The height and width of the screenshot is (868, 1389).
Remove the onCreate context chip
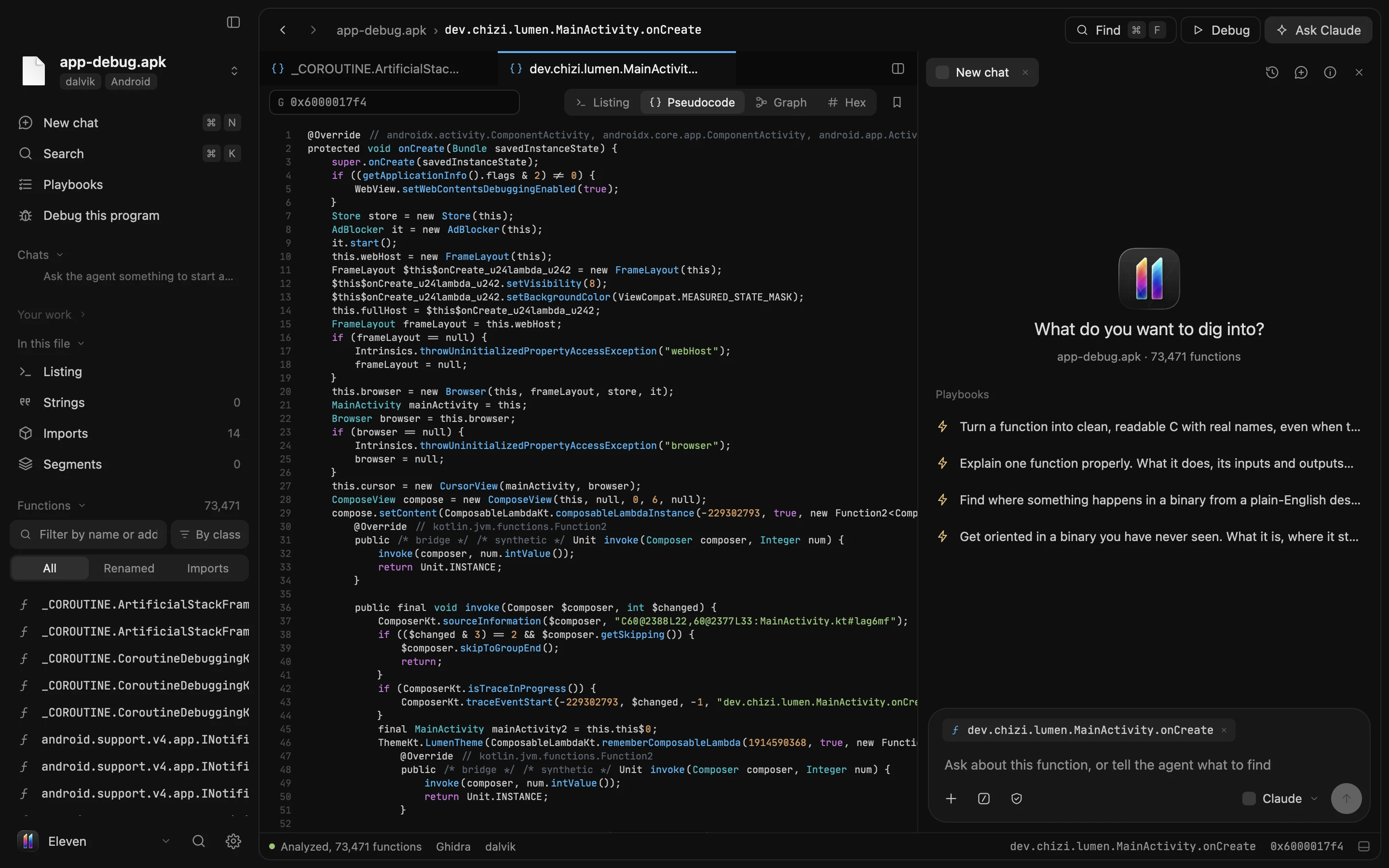[x=1224, y=730]
